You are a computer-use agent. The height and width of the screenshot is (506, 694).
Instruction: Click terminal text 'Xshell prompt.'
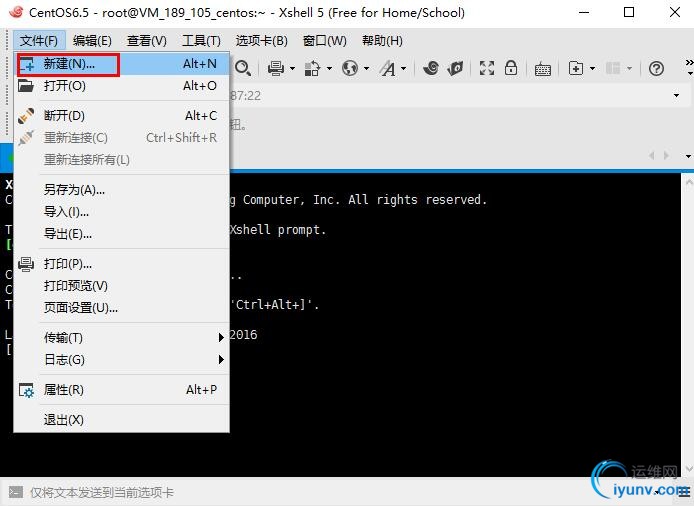(x=278, y=230)
